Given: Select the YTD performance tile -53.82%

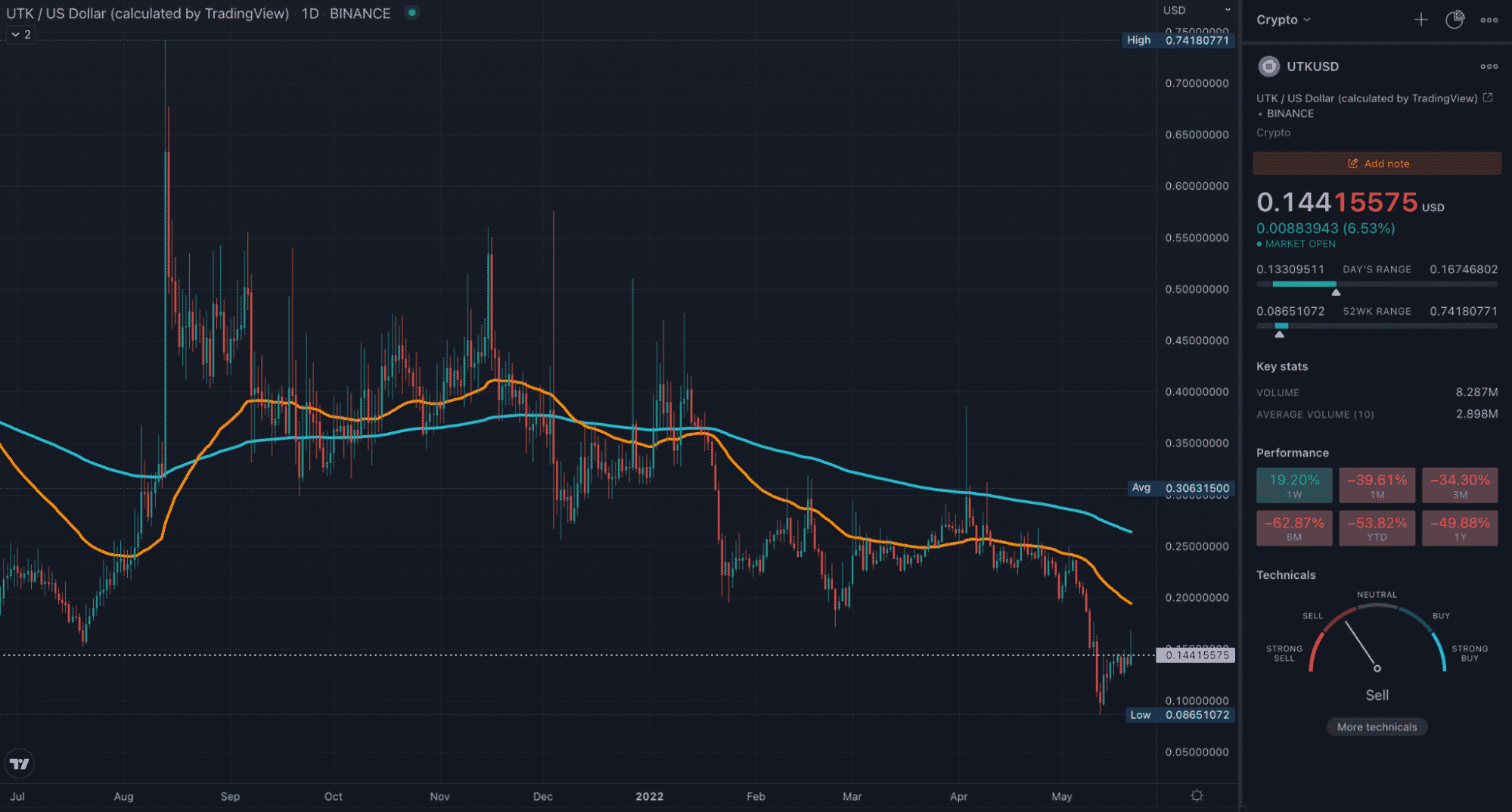Looking at the screenshot, I should tap(1377, 528).
